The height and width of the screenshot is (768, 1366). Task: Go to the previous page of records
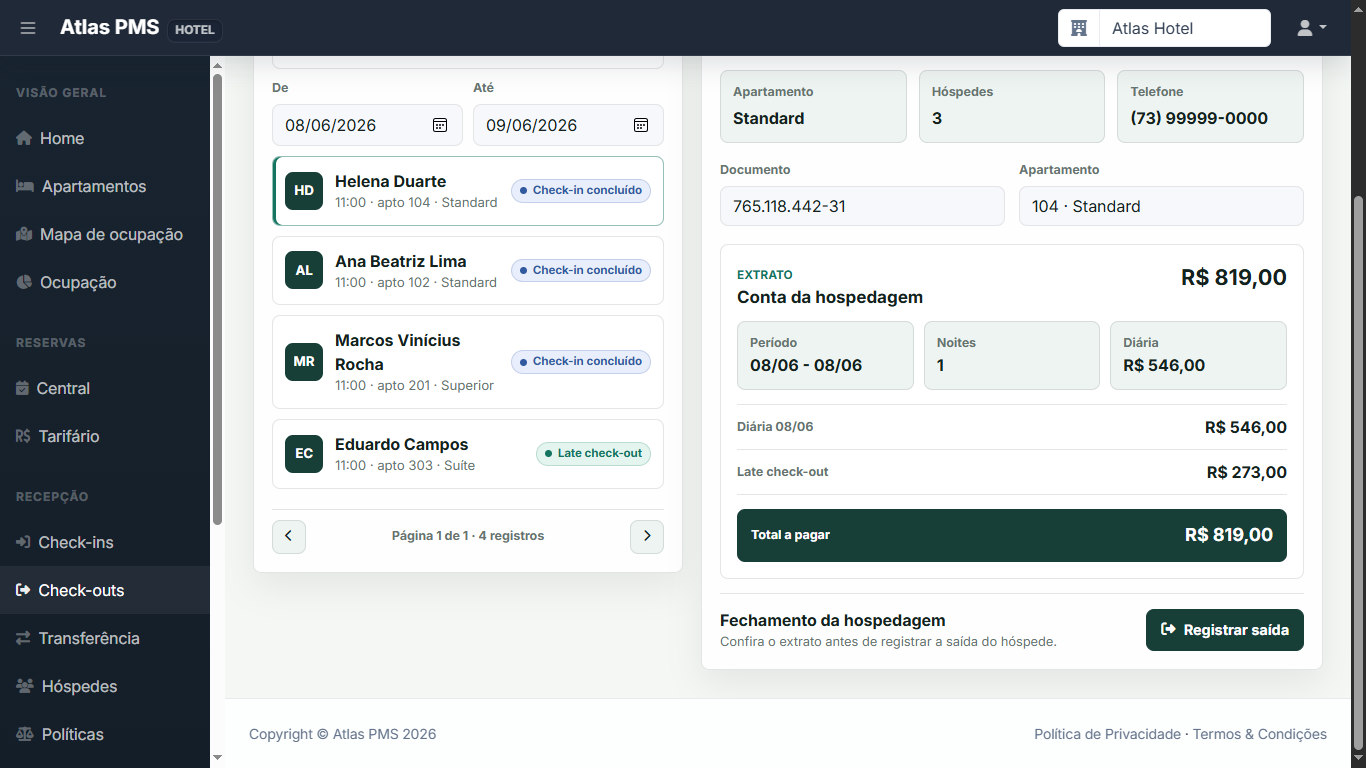[289, 536]
